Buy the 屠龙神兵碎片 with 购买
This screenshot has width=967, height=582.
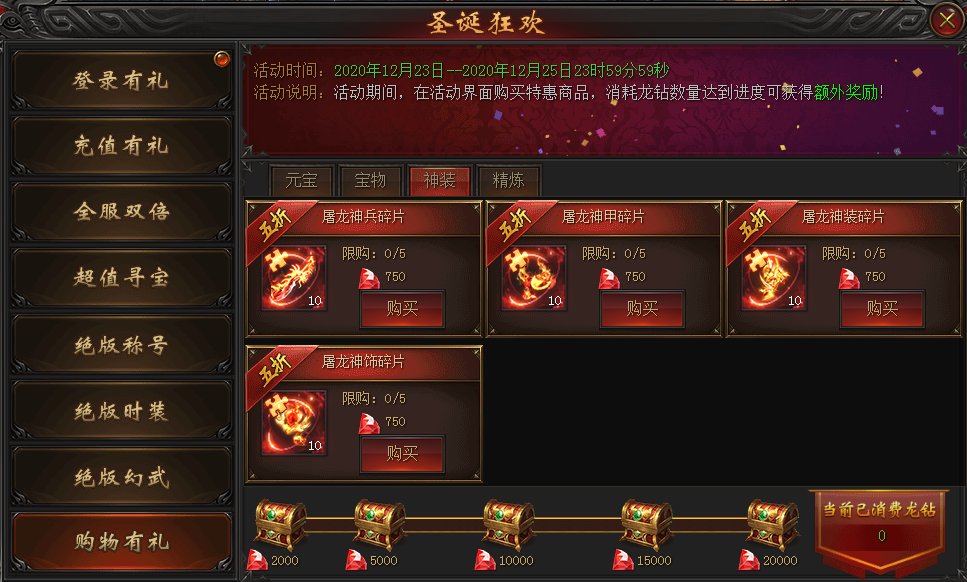coord(402,309)
